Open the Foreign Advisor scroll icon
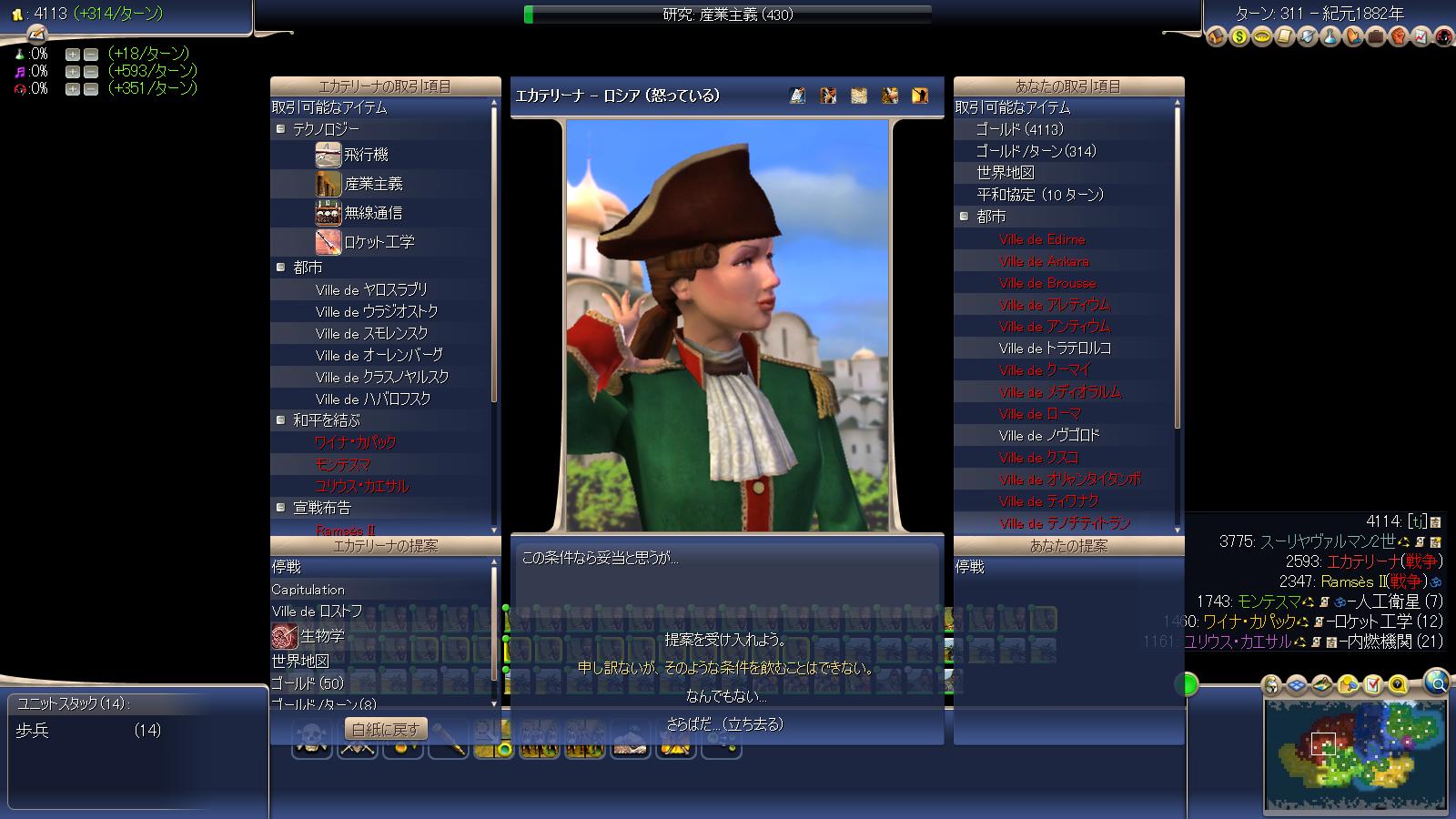 1284,37
